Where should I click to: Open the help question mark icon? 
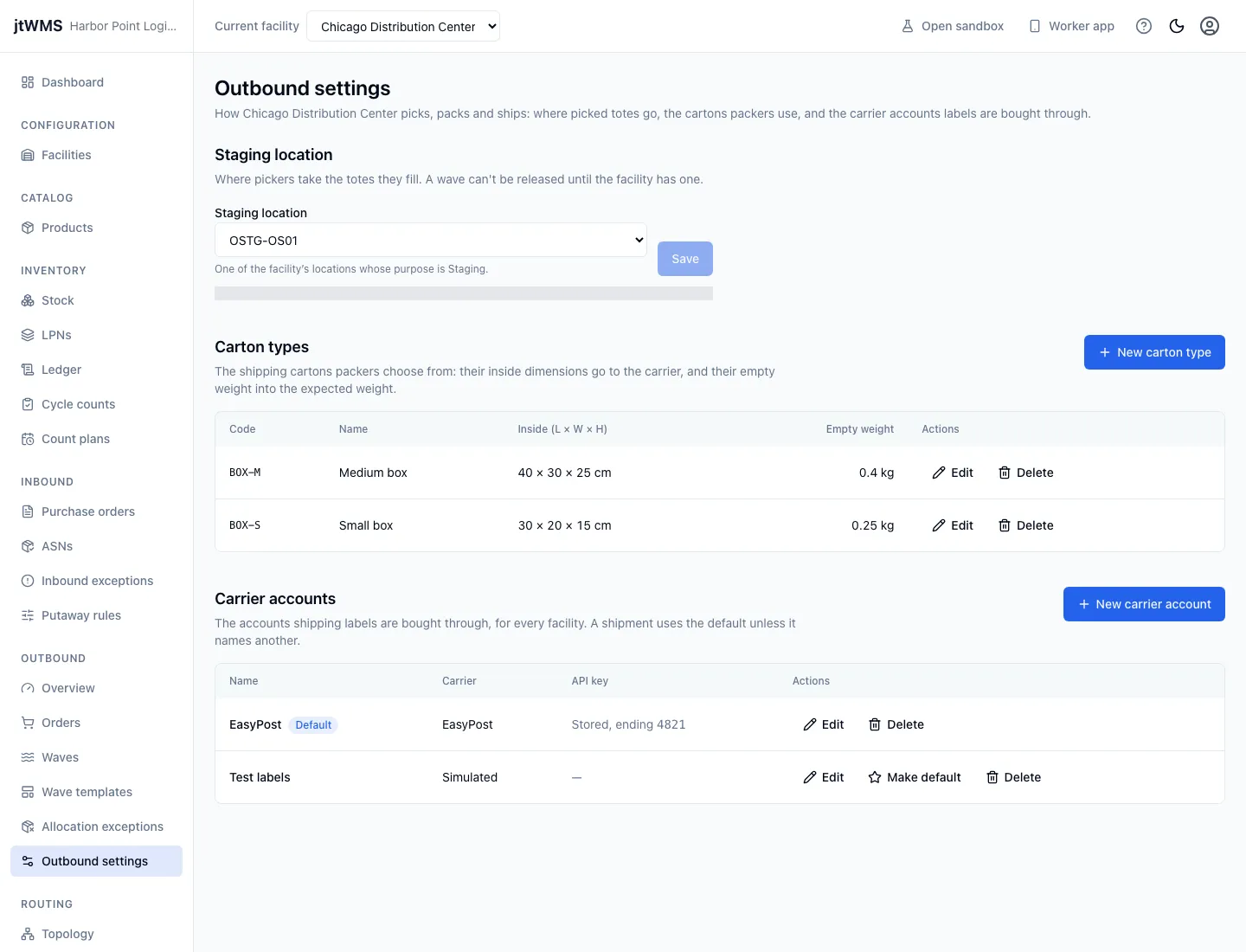[x=1144, y=26]
